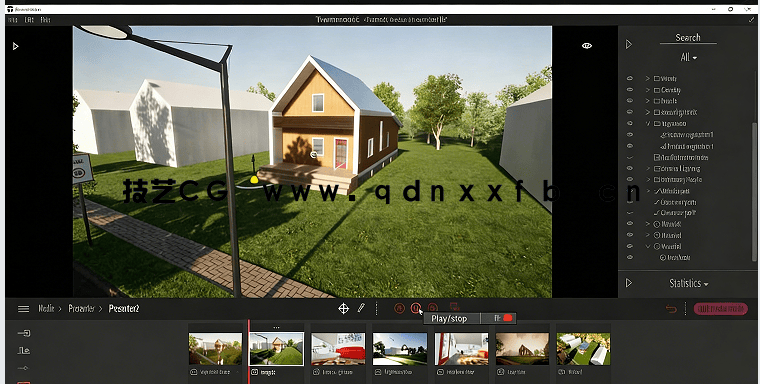Expand the Statistics panel triangle
The image size is (760, 384).
[x=629, y=283]
